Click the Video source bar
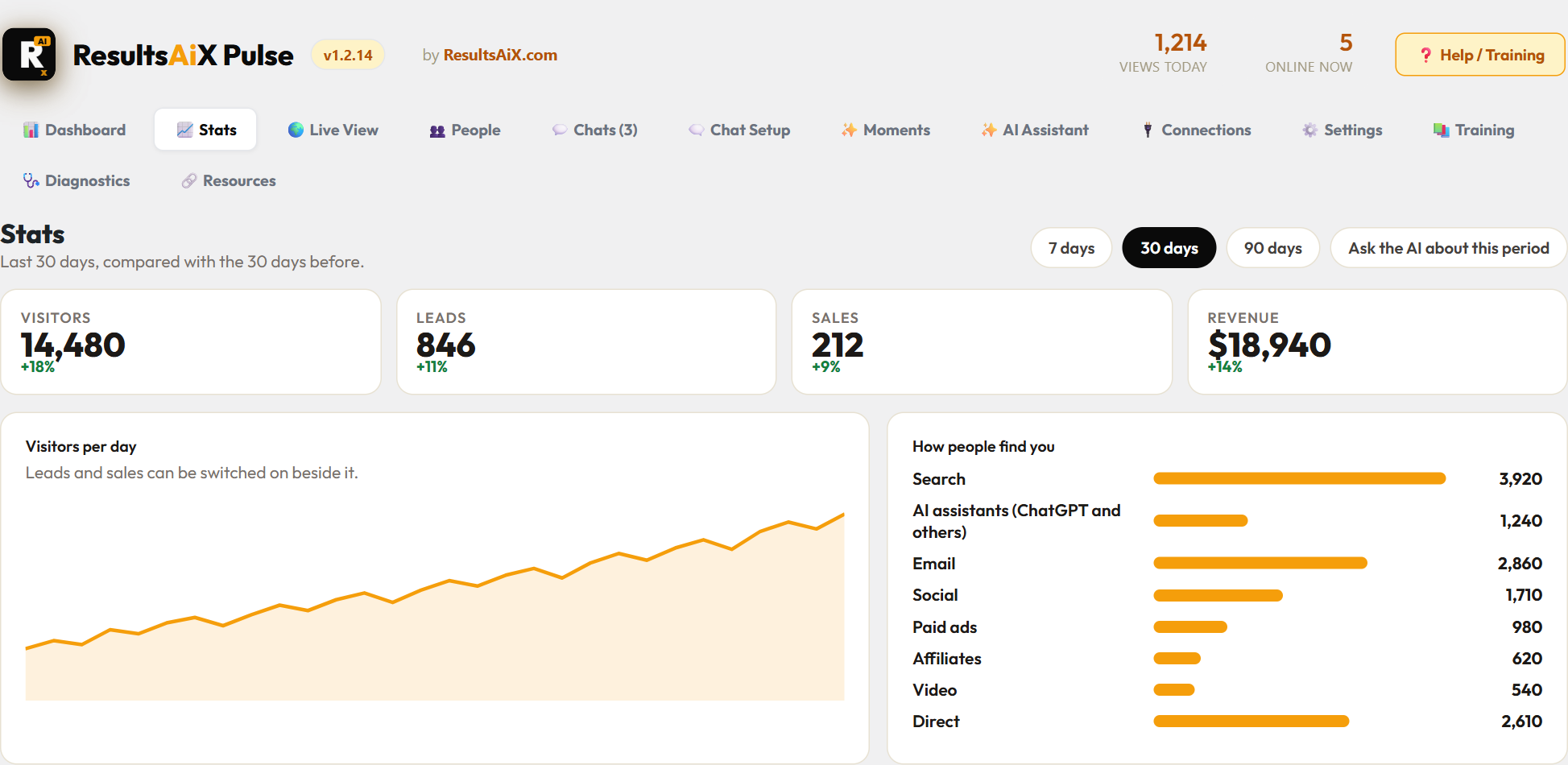 pyautogui.click(x=1174, y=689)
